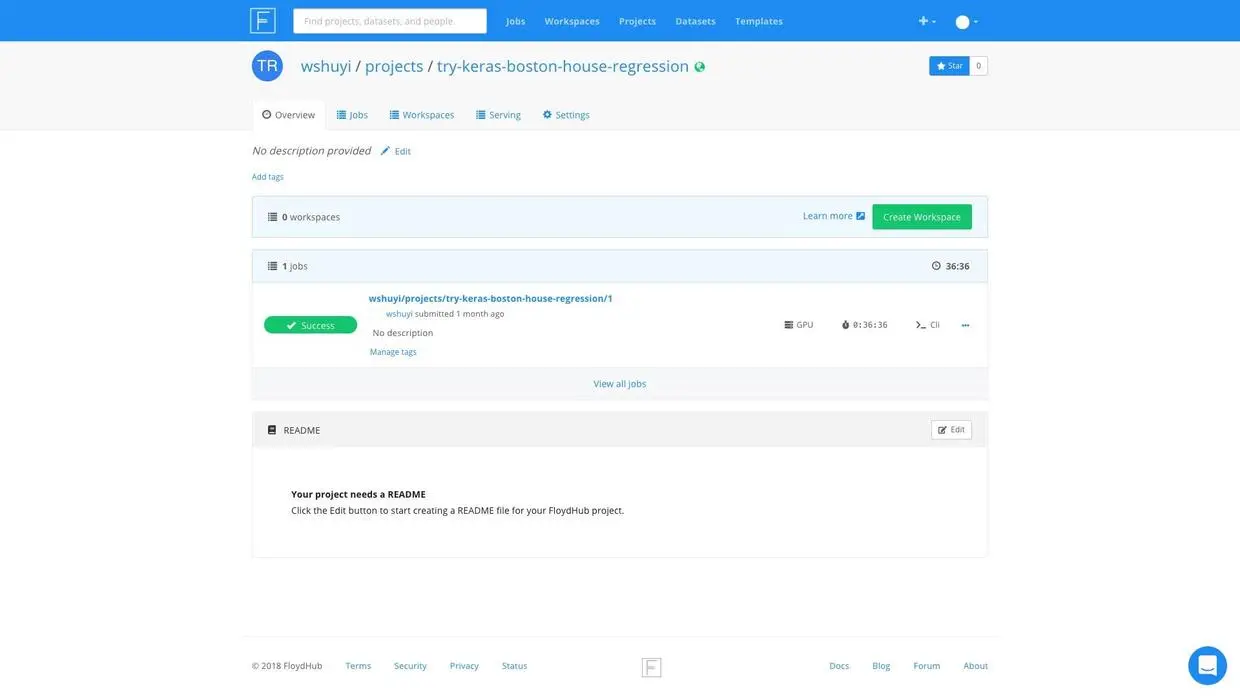
Task: Click the TR project avatar circle
Action: [x=267, y=66]
